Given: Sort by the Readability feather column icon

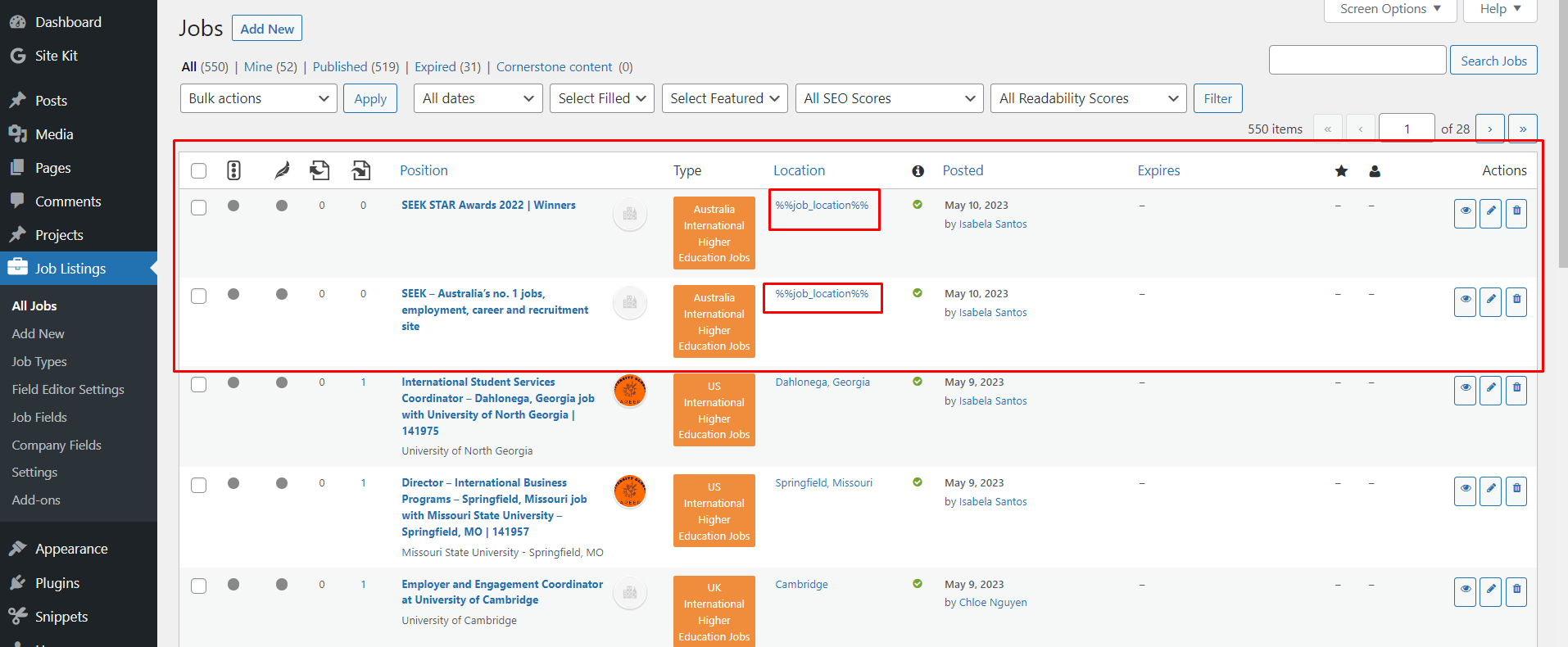Looking at the screenshot, I should 282,170.
